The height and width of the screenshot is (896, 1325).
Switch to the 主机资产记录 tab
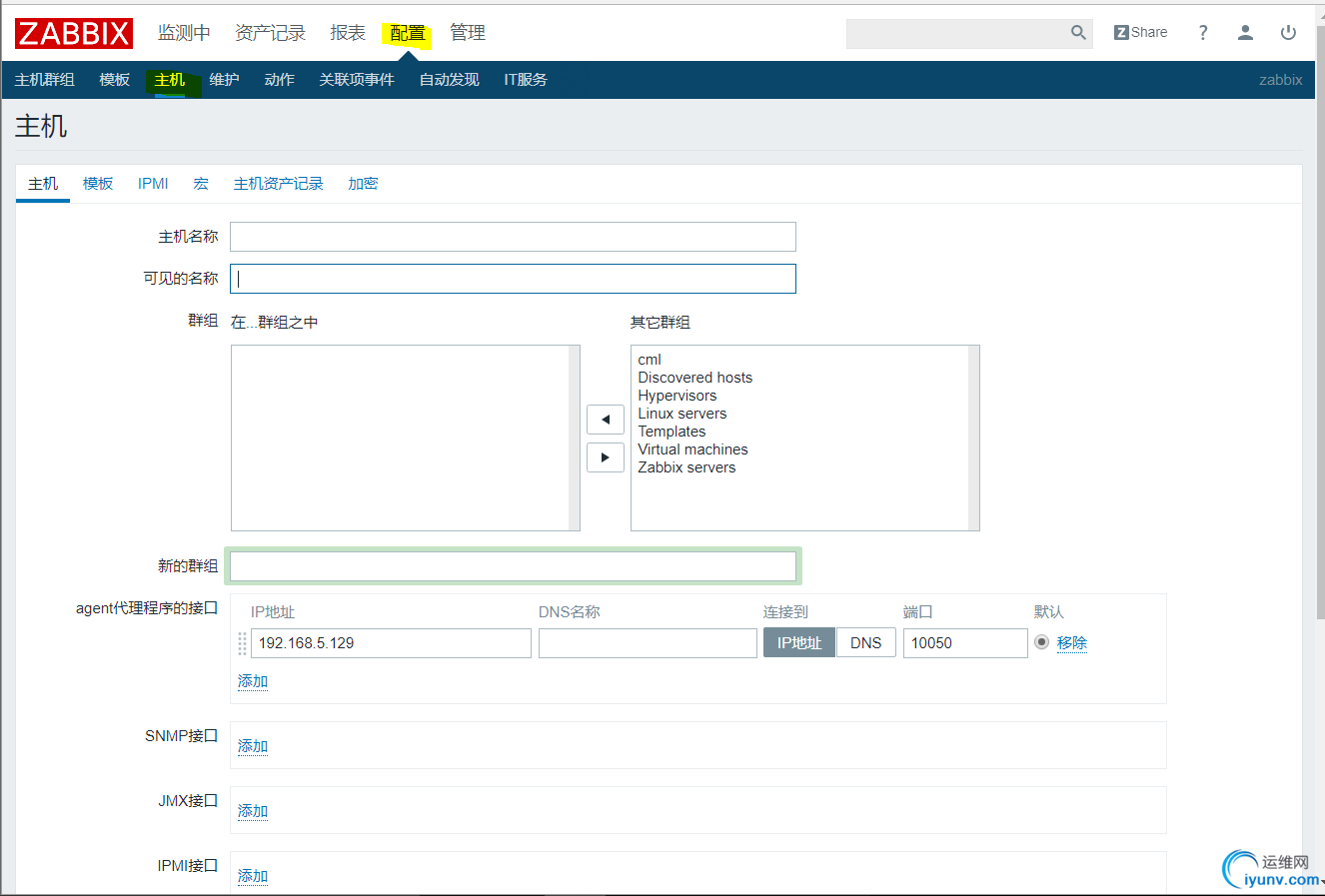[279, 184]
